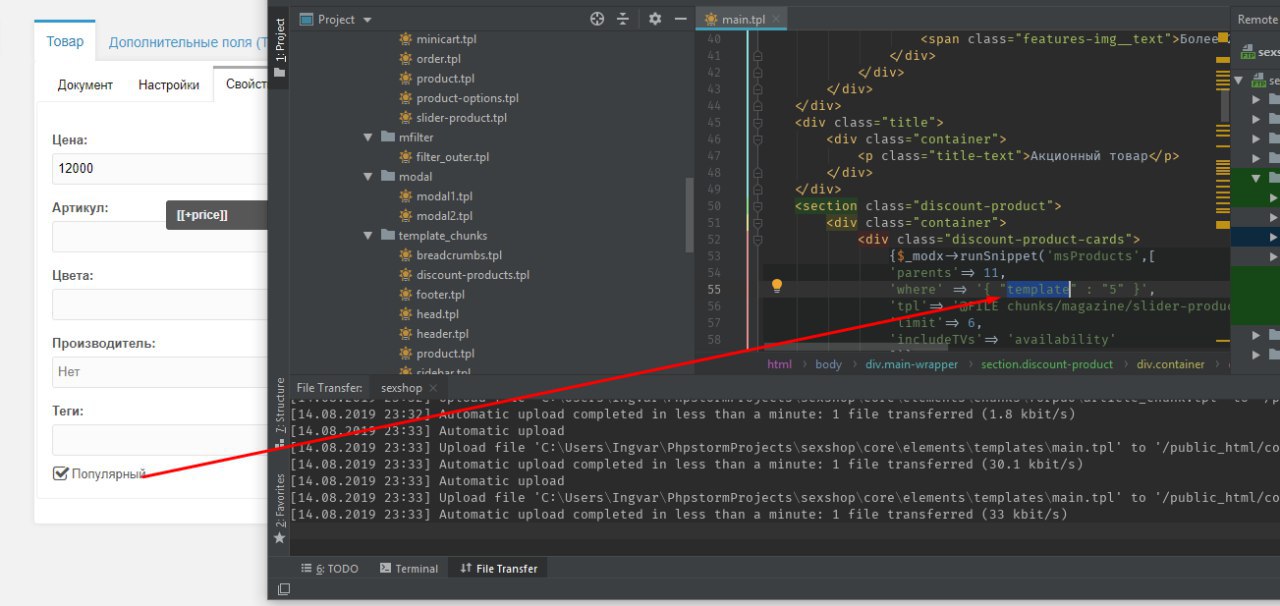
Task: Click the Артикул input field
Action: click(160, 236)
